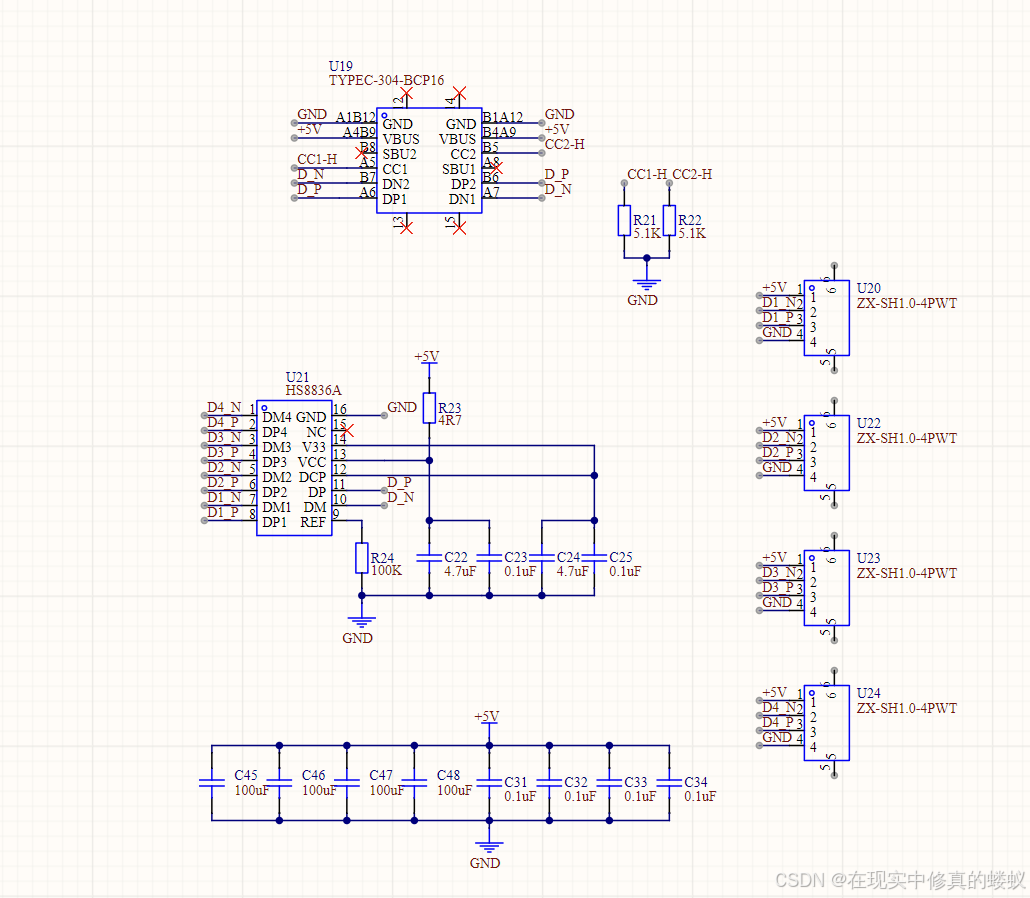The height and width of the screenshot is (898, 1030).
Task: Select the U24 connector body
Action: coord(826,723)
